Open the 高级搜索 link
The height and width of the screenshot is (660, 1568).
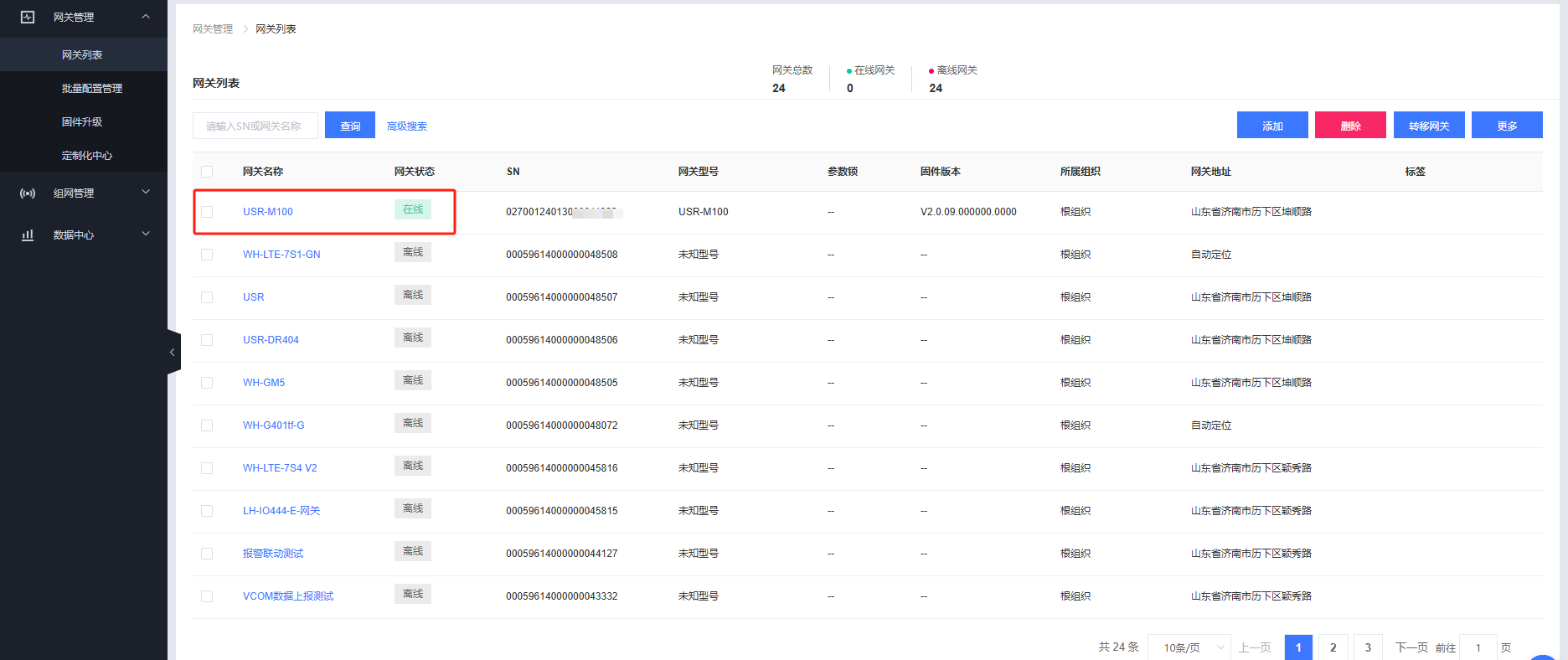tap(407, 126)
